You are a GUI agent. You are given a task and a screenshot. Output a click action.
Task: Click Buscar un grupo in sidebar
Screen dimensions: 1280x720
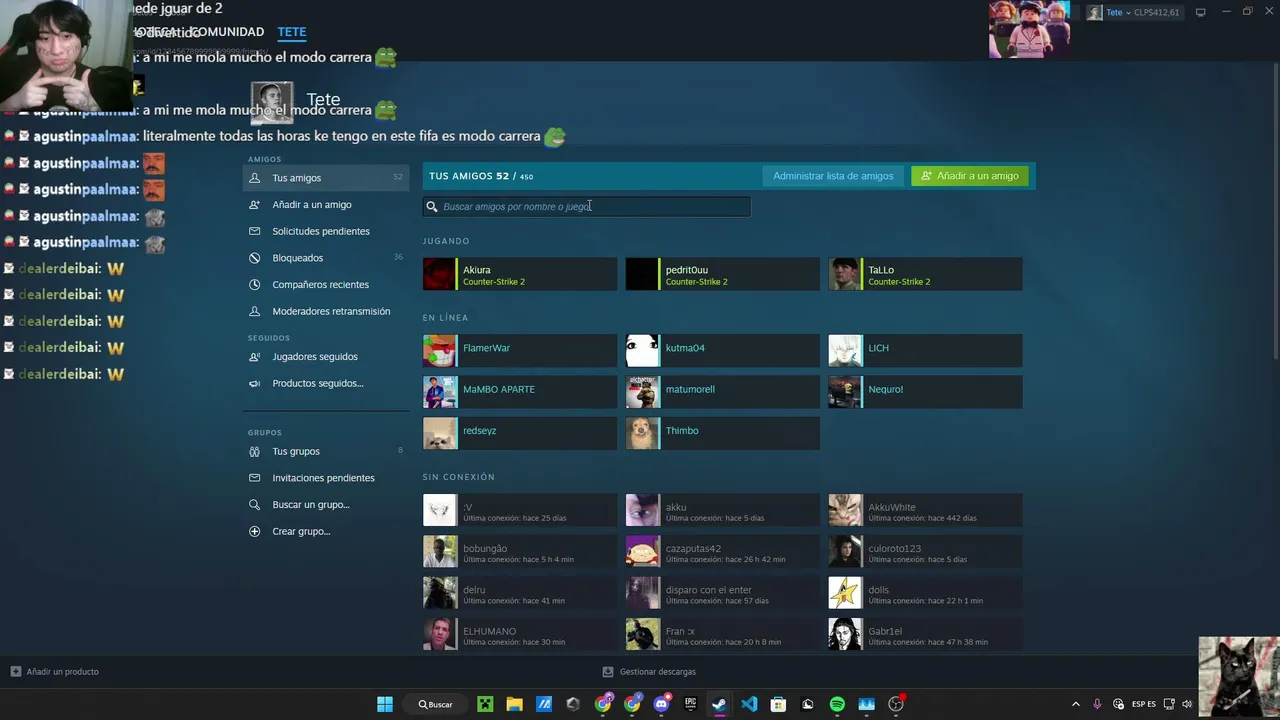point(326,505)
